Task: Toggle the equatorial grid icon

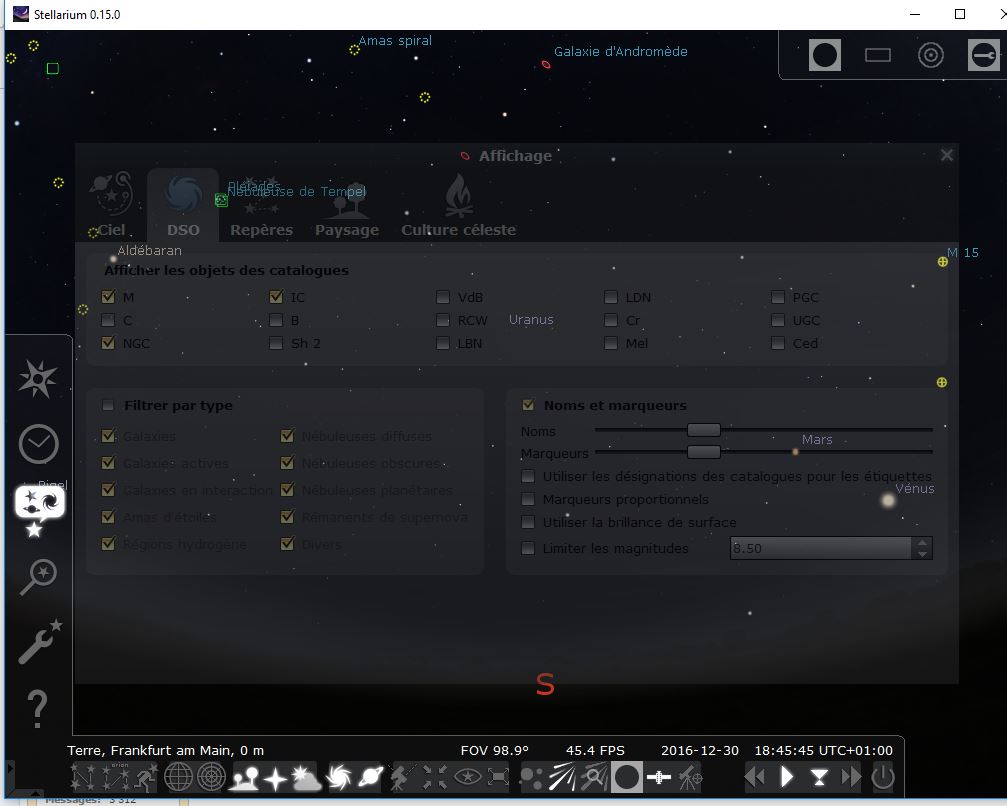Action: 178,777
